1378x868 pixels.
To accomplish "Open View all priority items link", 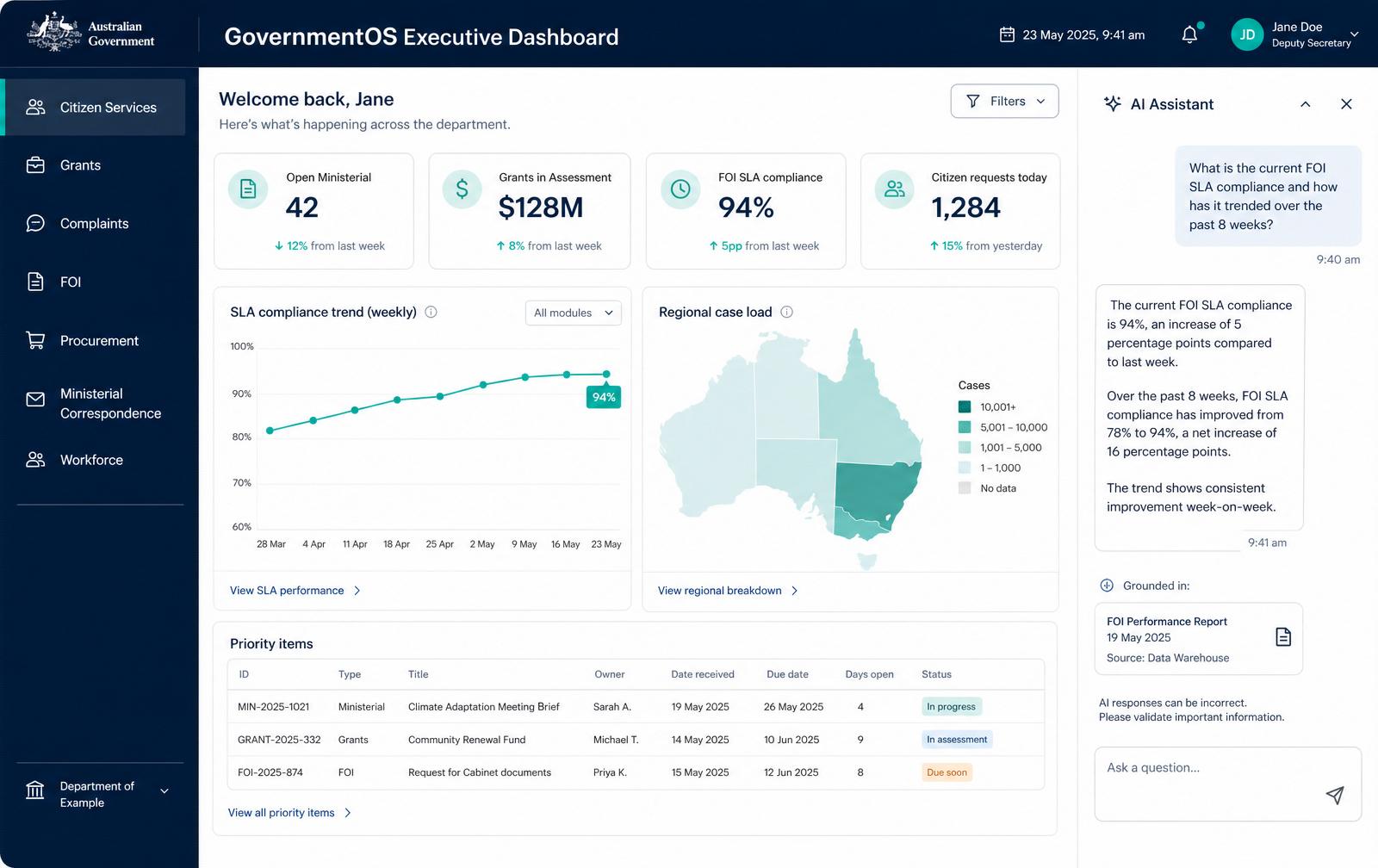I will click(x=289, y=812).
